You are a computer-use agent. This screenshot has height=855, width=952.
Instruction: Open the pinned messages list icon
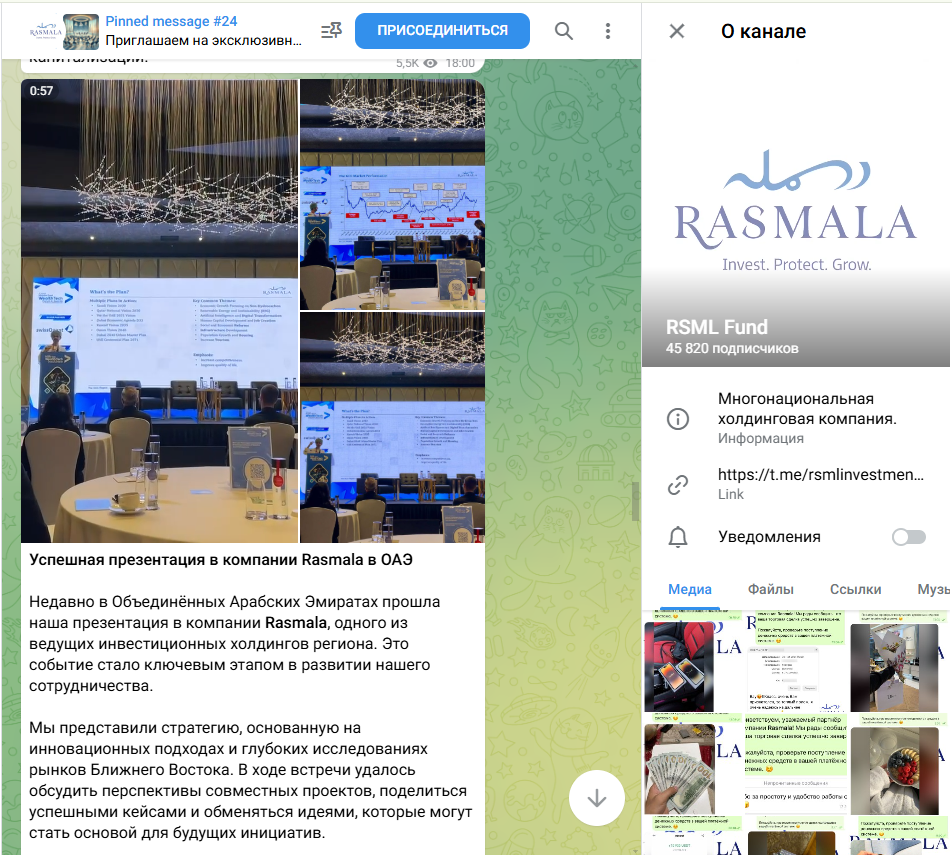click(x=332, y=30)
